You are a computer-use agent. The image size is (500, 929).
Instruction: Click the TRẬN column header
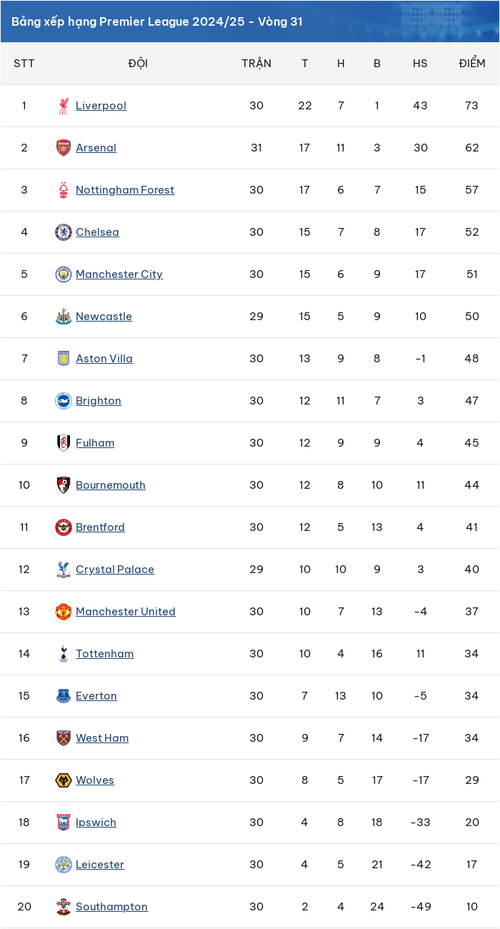tap(257, 63)
